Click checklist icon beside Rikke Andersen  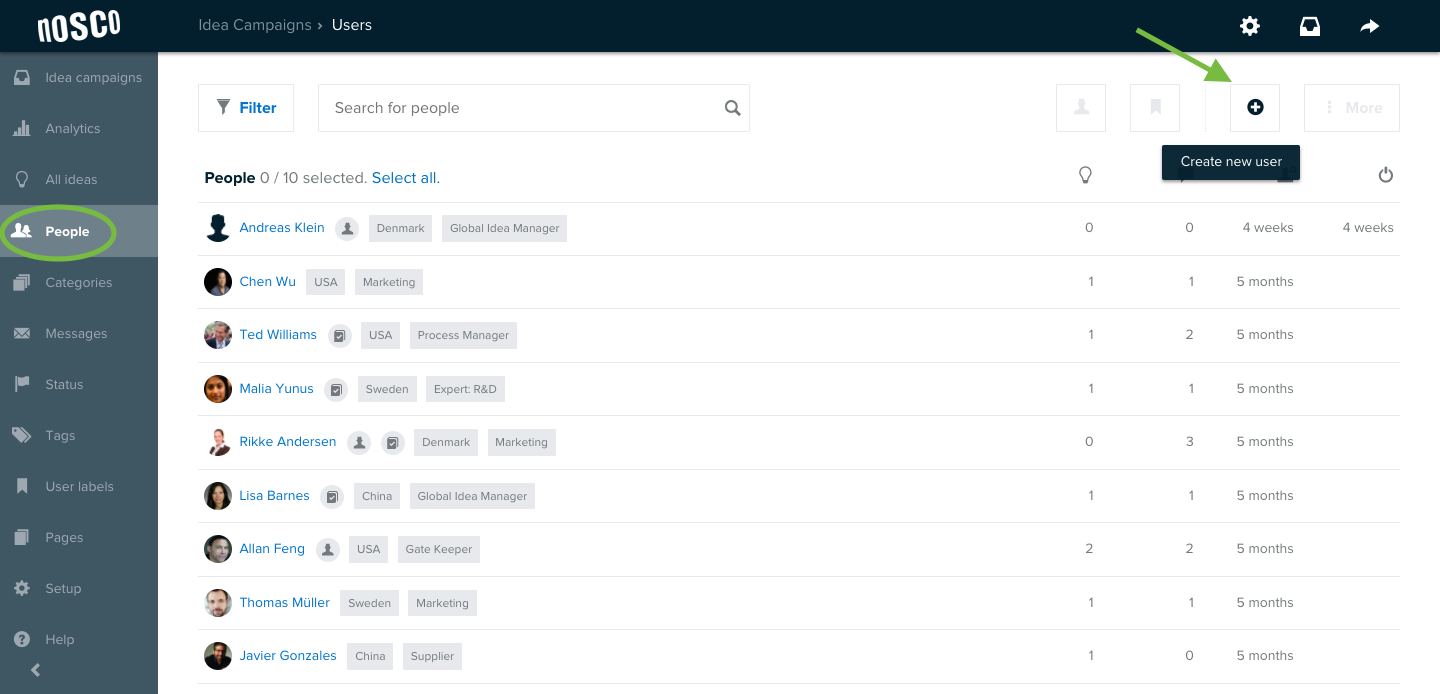tap(393, 443)
